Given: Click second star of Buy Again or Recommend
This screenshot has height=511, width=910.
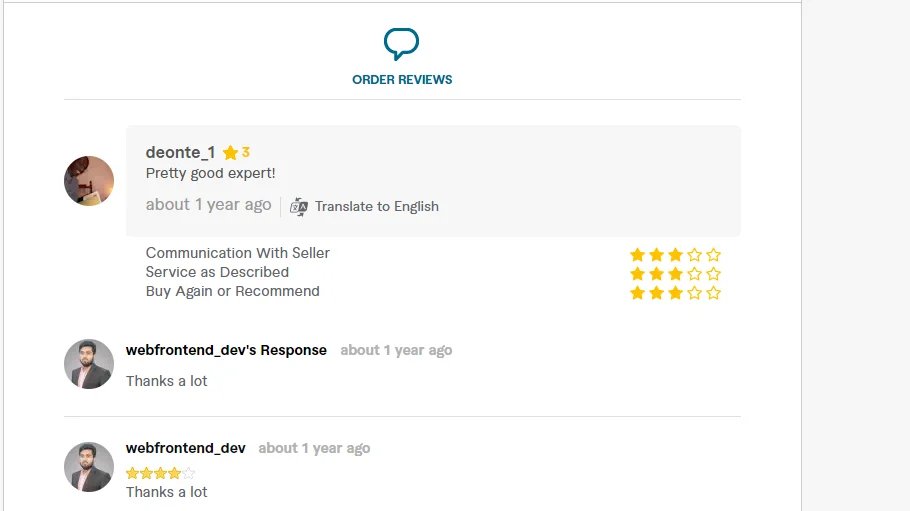Looking at the screenshot, I should (656, 293).
